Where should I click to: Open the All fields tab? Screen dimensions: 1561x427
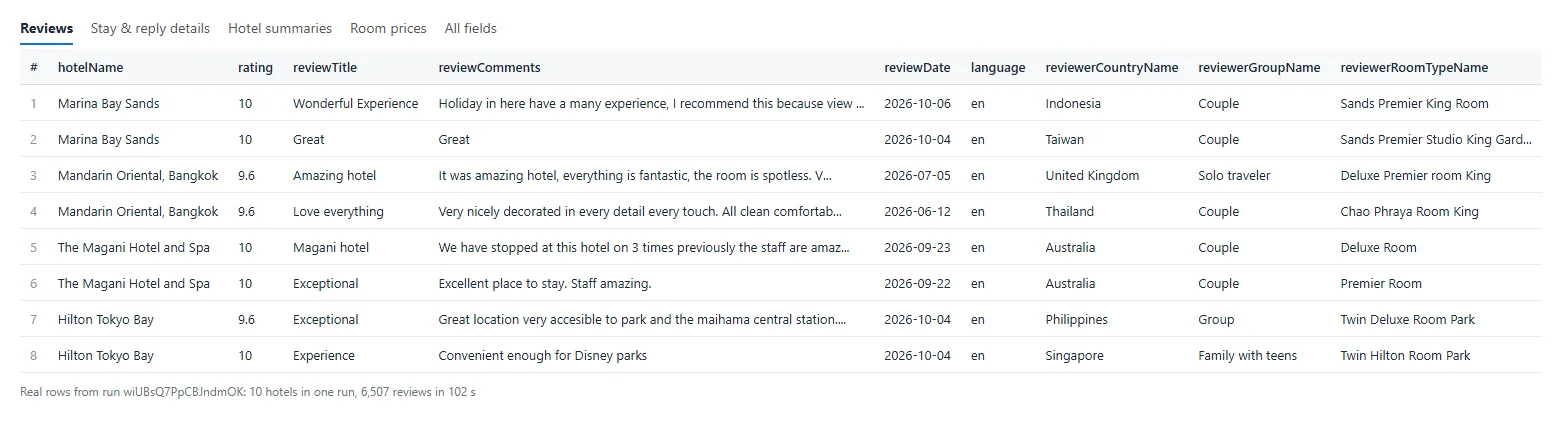(x=470, y=28)
